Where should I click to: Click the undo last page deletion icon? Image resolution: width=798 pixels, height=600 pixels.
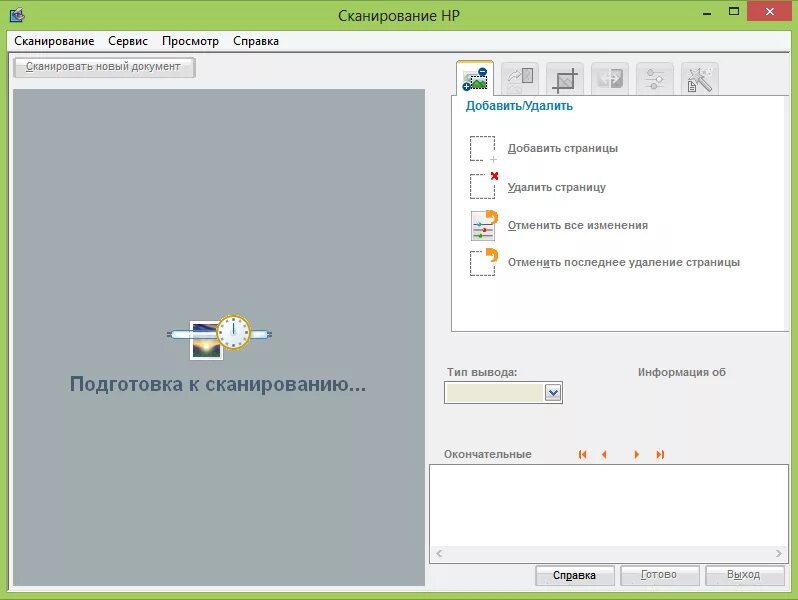(x=483, y=262)
